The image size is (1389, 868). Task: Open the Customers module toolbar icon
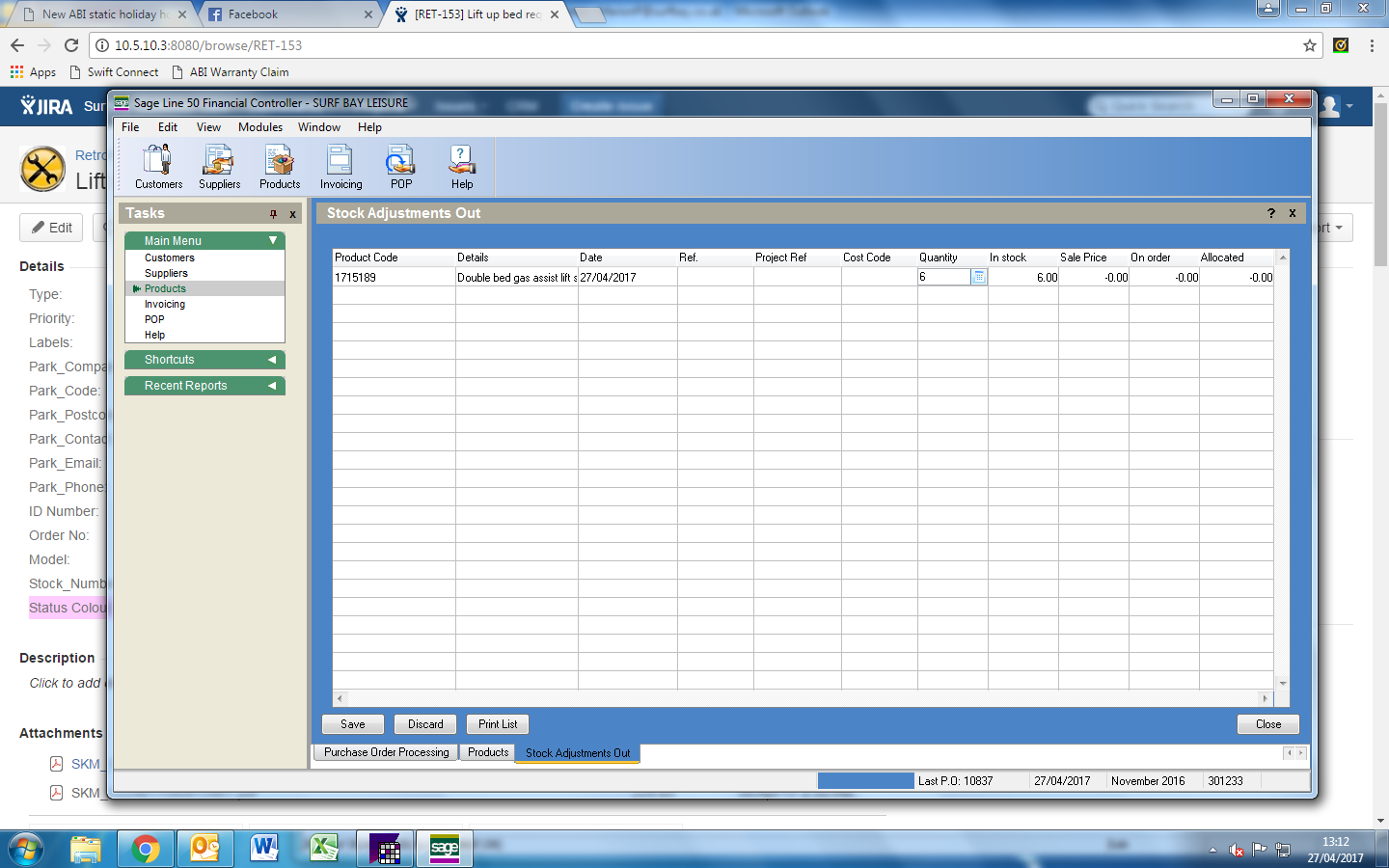coord(158,166)
